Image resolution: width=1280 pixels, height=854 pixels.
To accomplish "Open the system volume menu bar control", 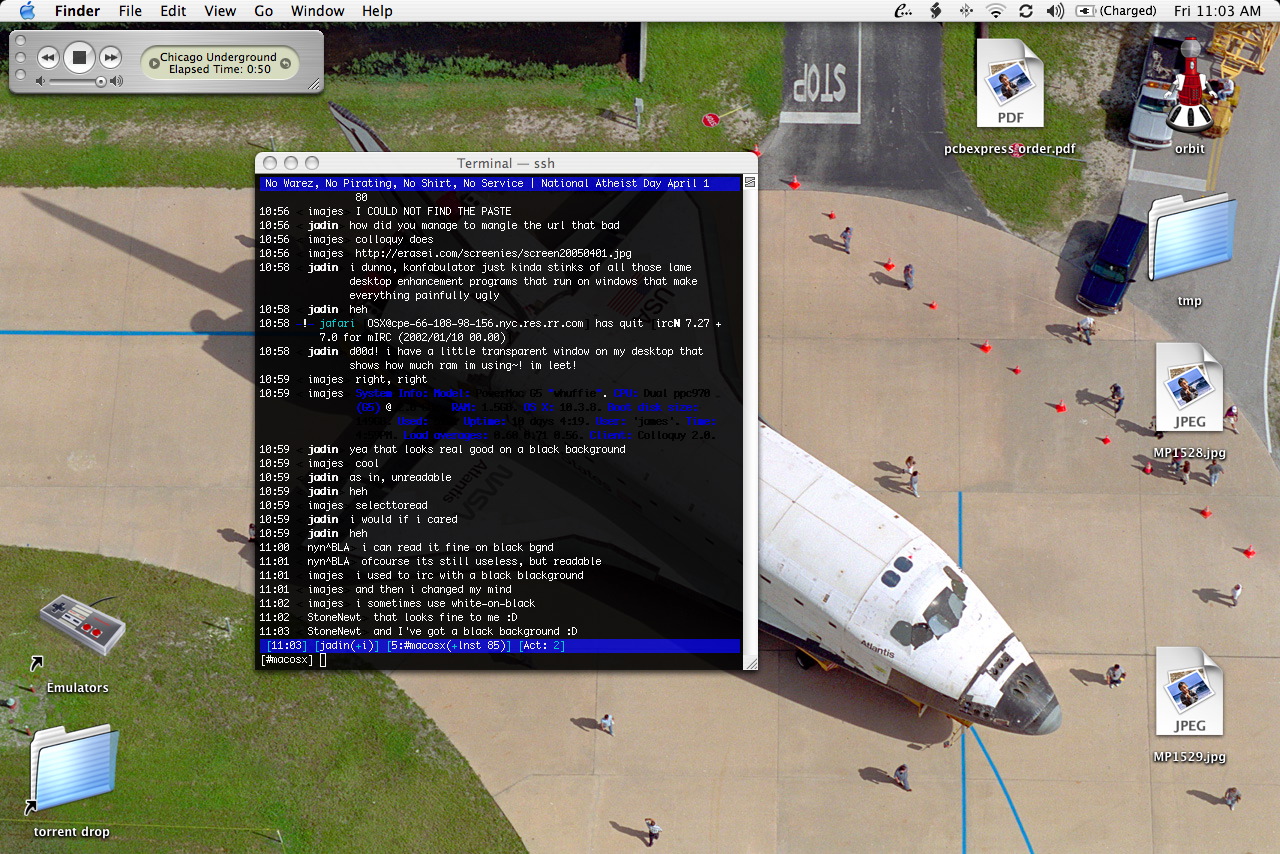I will (x=1055, y=11).
